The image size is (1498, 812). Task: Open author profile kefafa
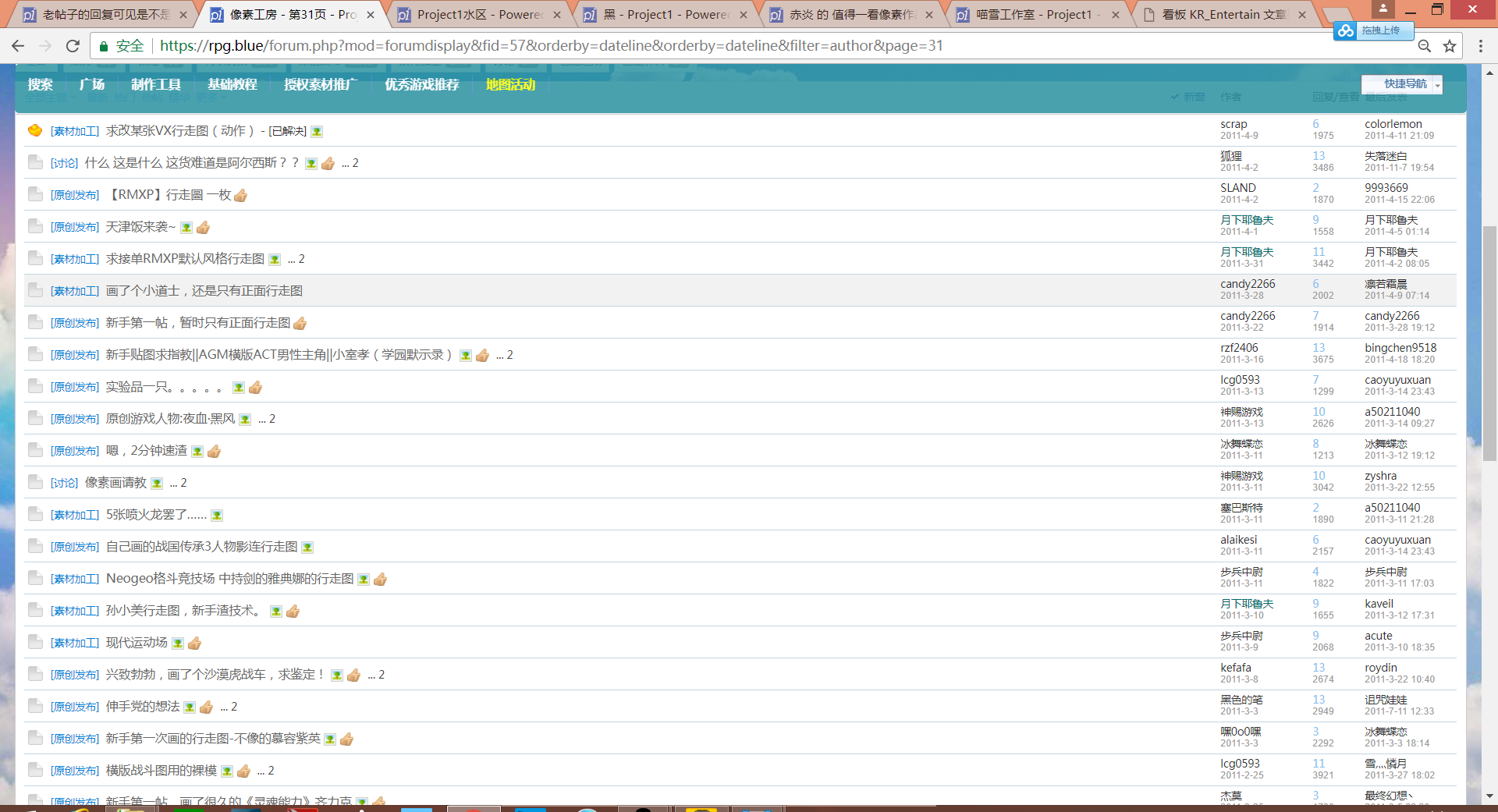tap(1236, 668)
